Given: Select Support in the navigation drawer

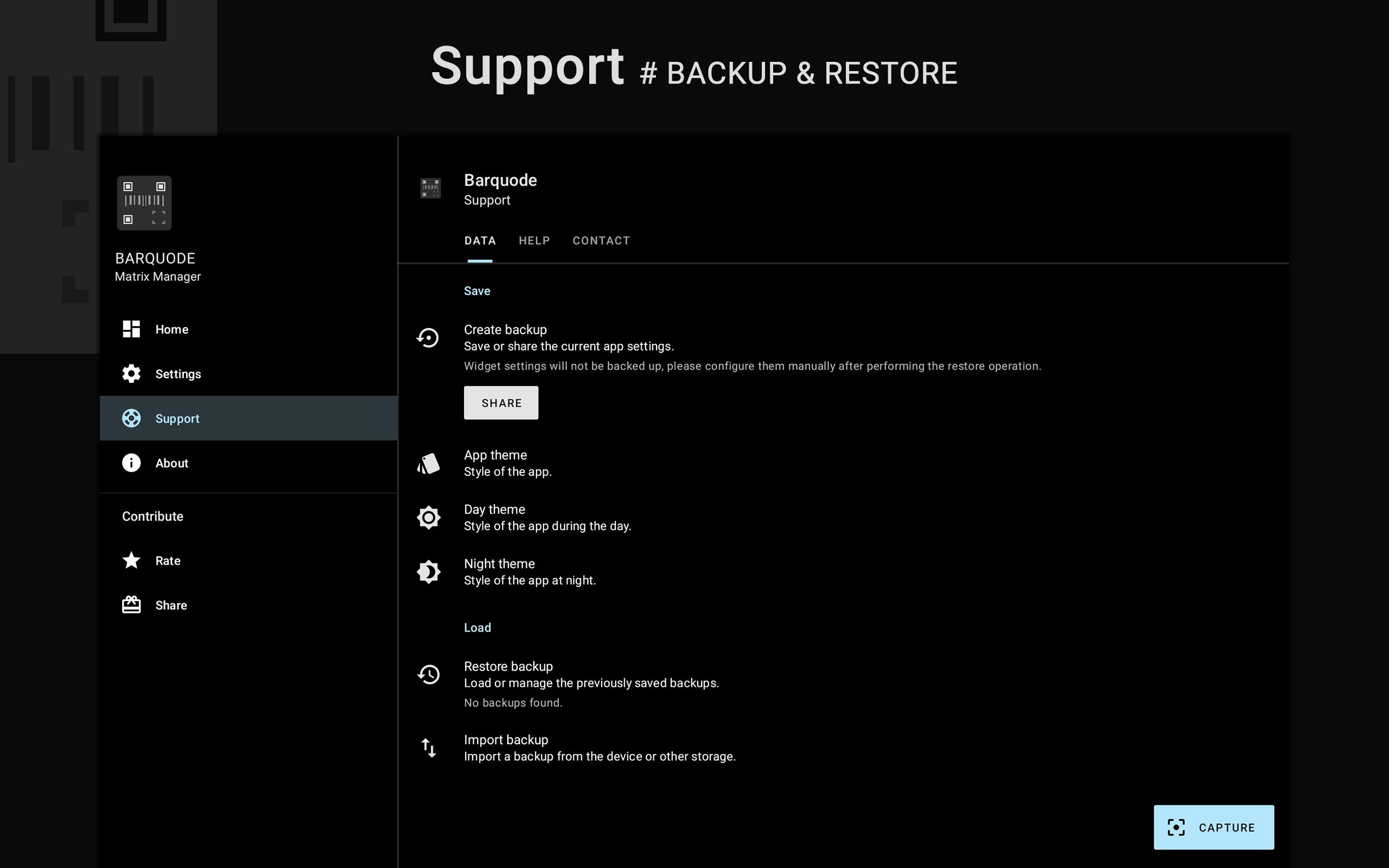Looking at the screenshot, I should [x=249, y=418].
